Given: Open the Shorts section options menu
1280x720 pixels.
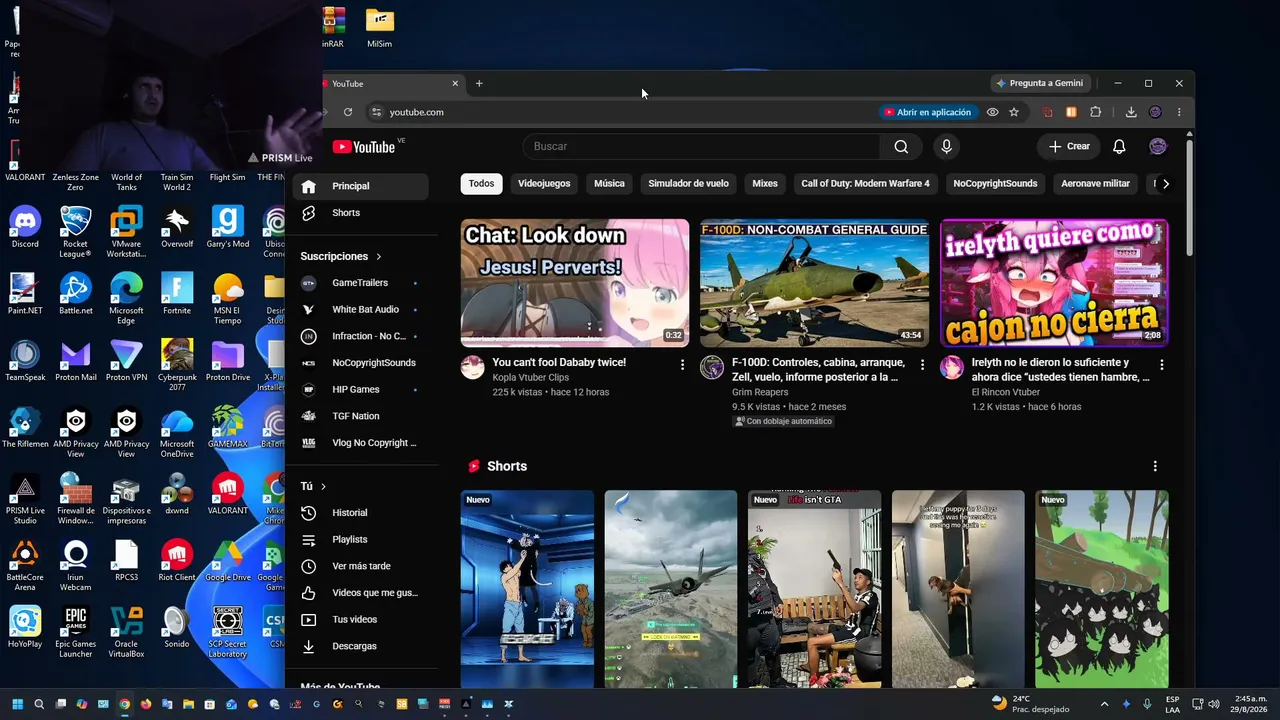Looking at the screenshot, I should [x=1155, y=466].
